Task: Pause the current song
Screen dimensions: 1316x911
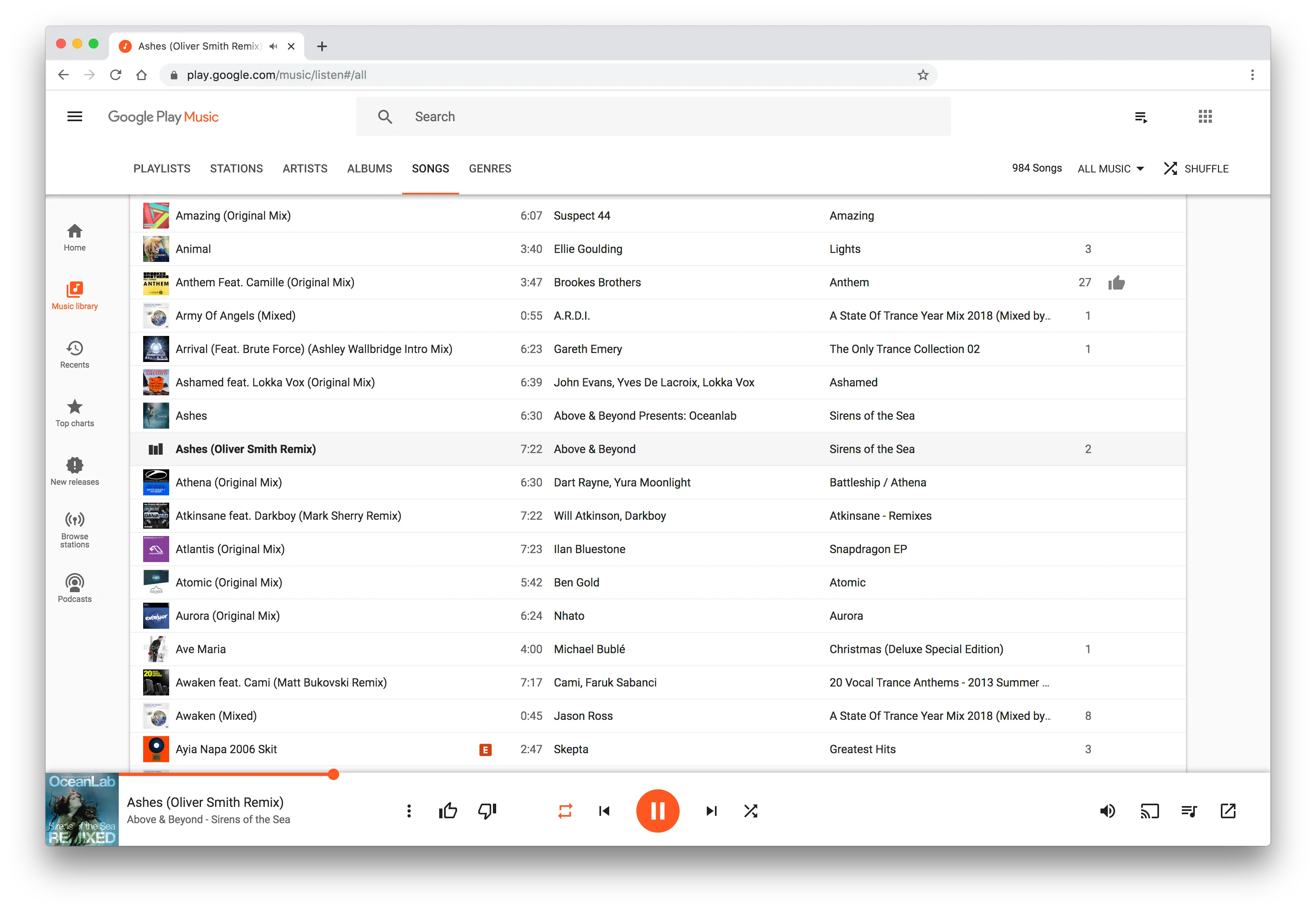Action: coord(658,811)
